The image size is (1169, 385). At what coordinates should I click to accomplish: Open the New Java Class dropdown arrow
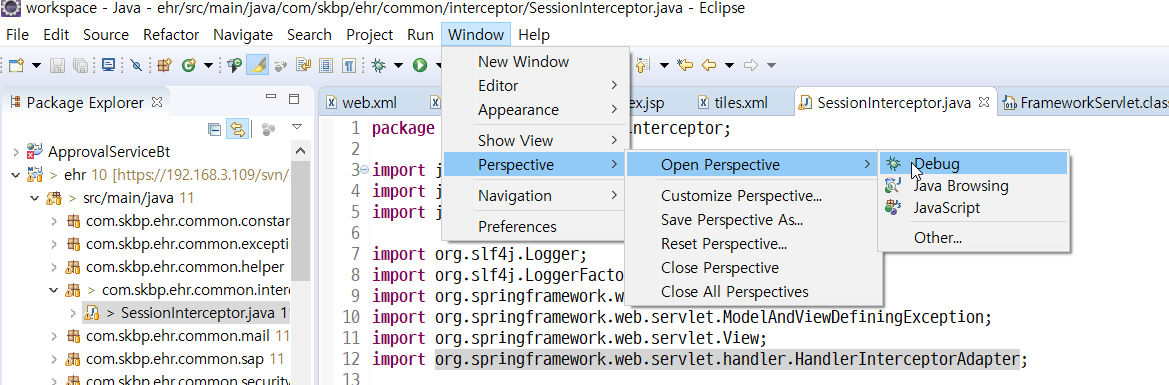click(208, 65)
